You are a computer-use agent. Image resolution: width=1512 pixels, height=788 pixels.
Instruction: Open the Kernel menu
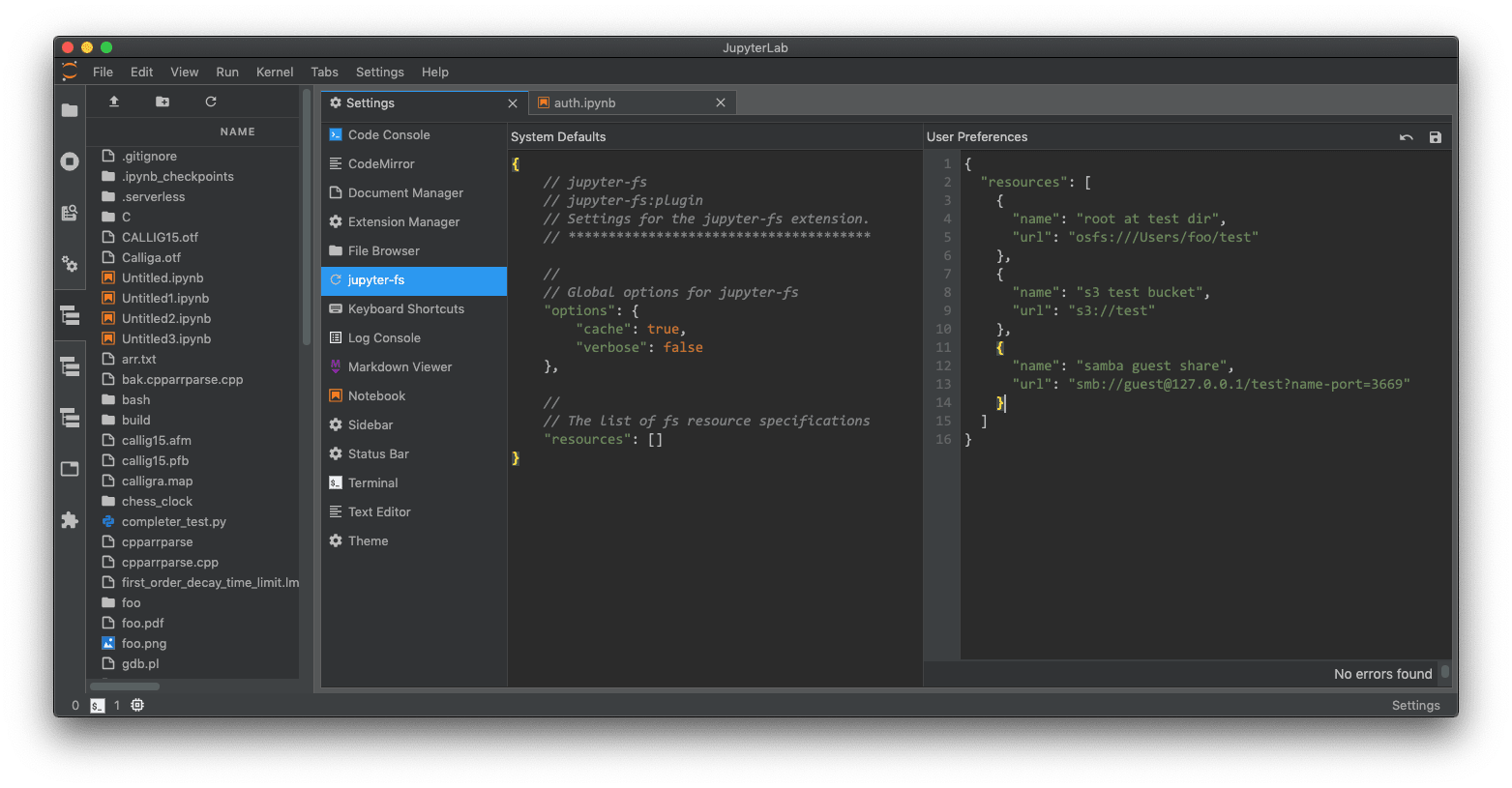pyautogui.click(x=275, y=72)
